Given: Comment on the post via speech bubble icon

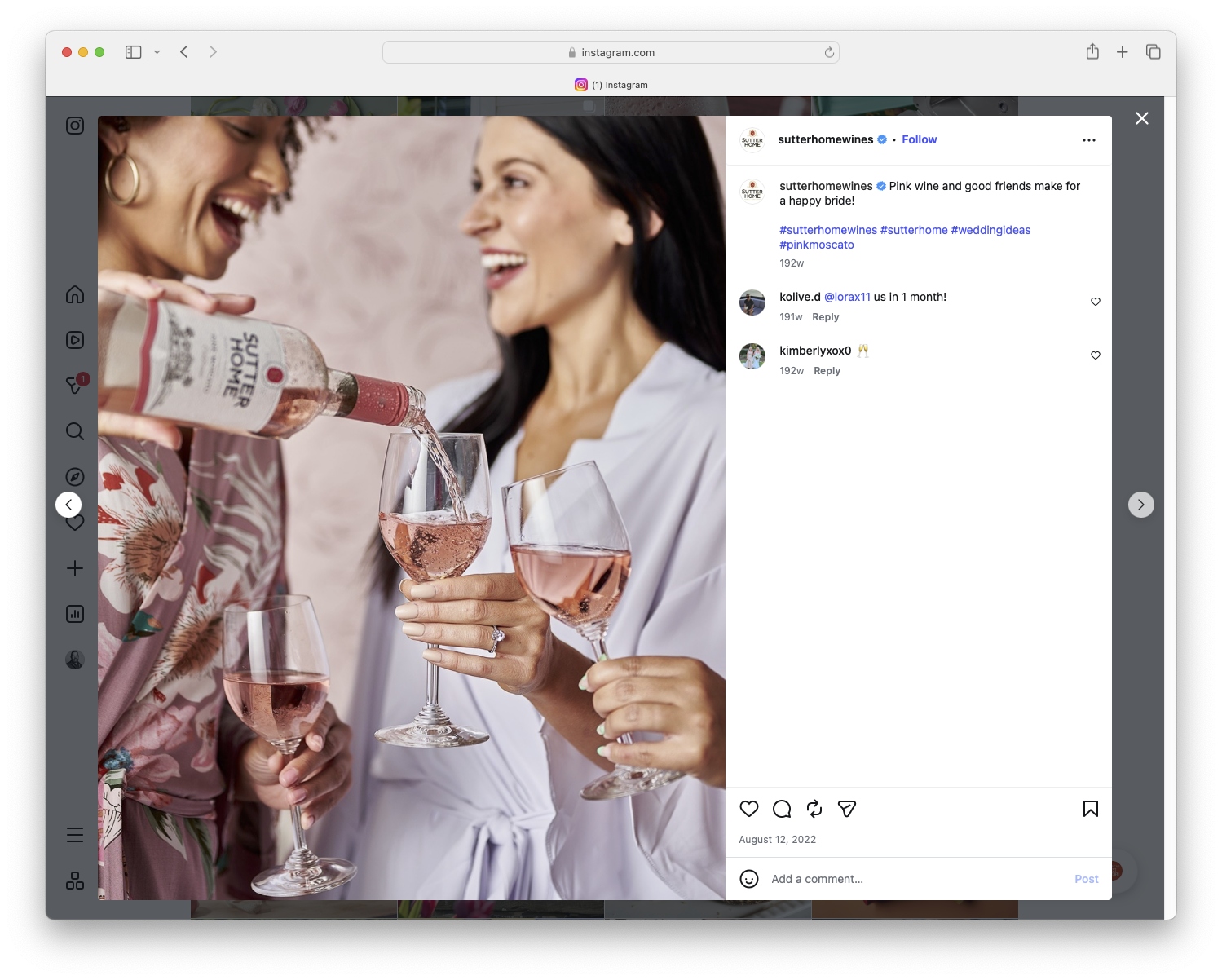Looking at the screenshot, I should click(781, 809).
